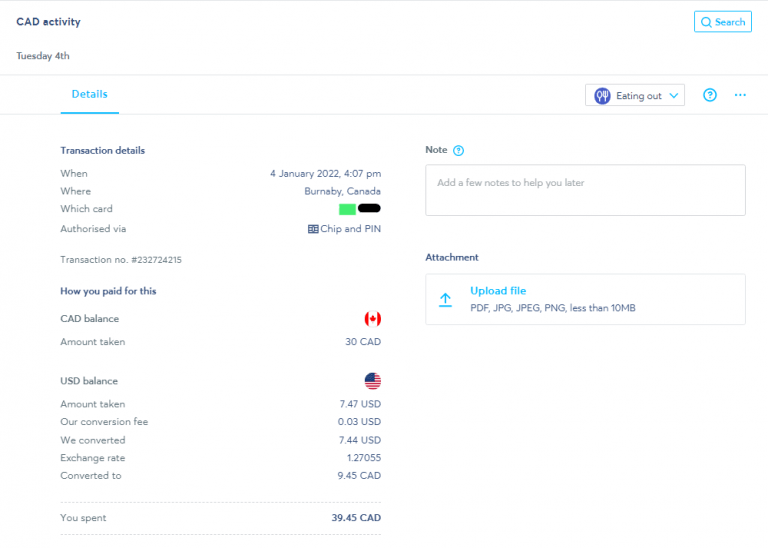This screenshot has height=548, width=768.
Task: Expand the category chevron arrow
Action: coord(674,96)
